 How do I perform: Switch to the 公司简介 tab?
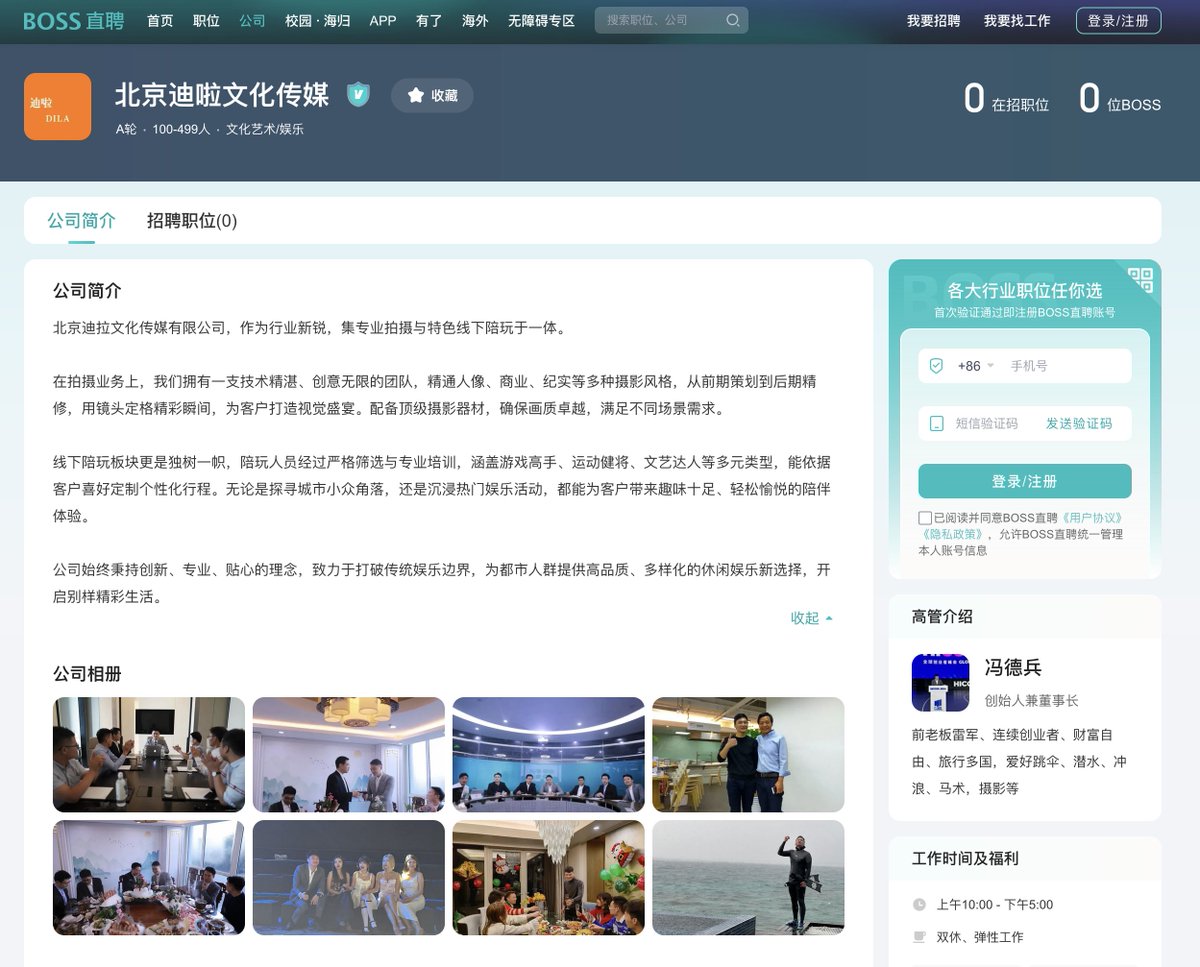tap(82, 221)
